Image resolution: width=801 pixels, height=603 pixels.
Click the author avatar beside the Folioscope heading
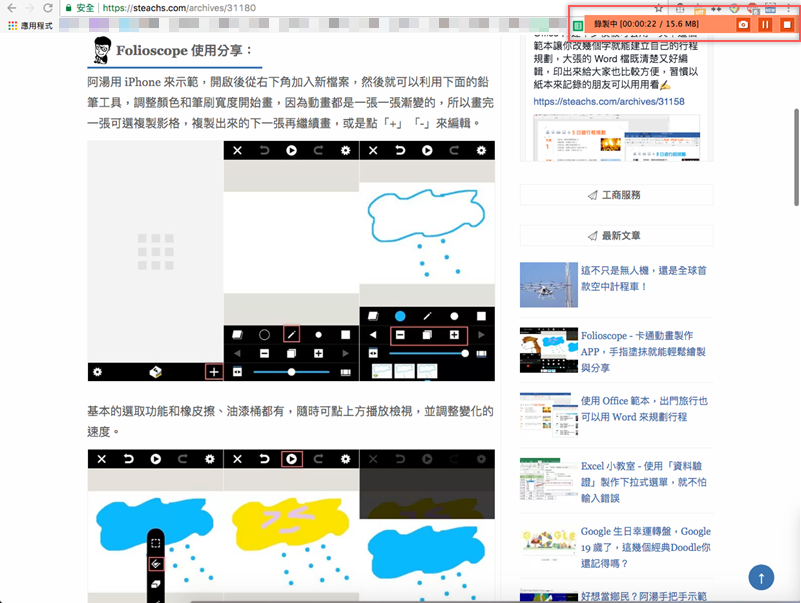tap(102, 50)
